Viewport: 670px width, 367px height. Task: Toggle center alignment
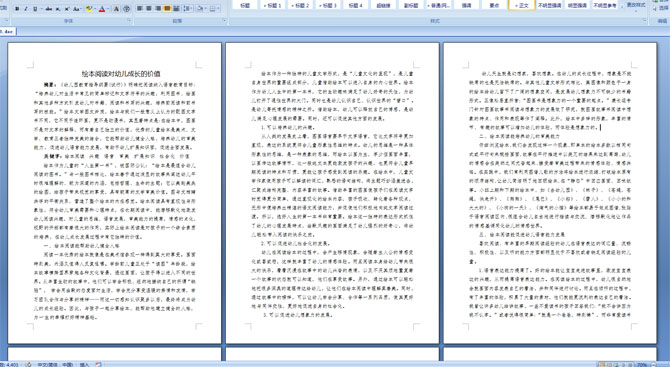(x=149, y=9)
